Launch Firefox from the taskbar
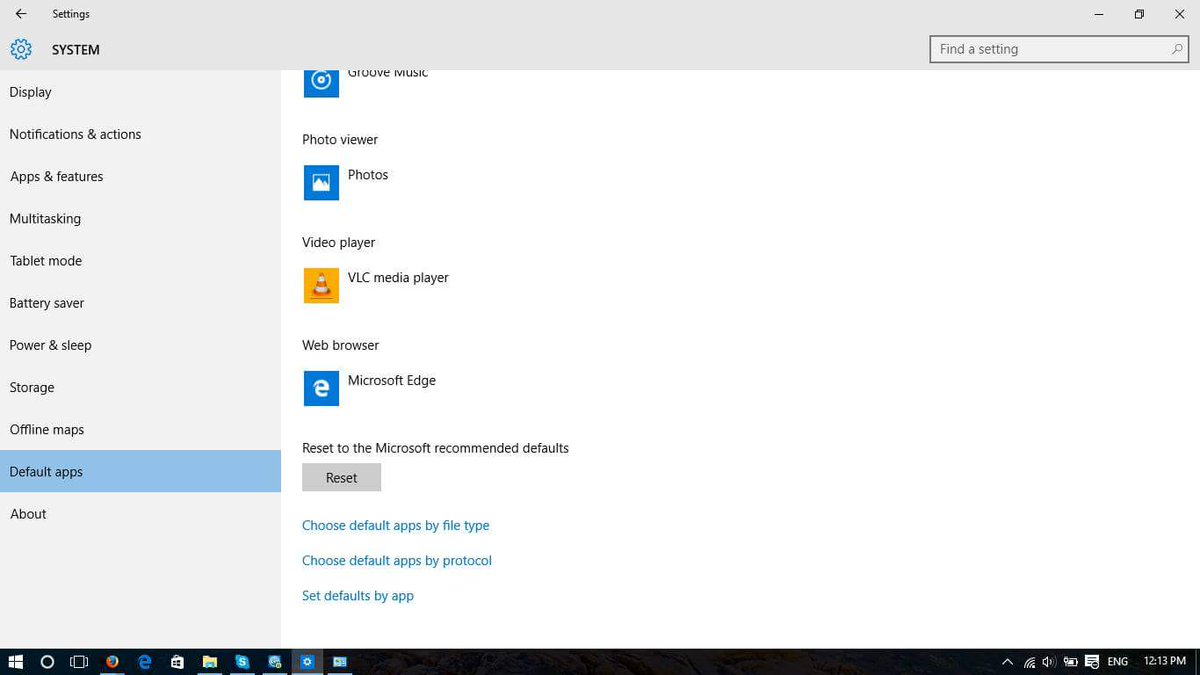The width and height of the screenshot is (1200, 675). pos(112,662)
